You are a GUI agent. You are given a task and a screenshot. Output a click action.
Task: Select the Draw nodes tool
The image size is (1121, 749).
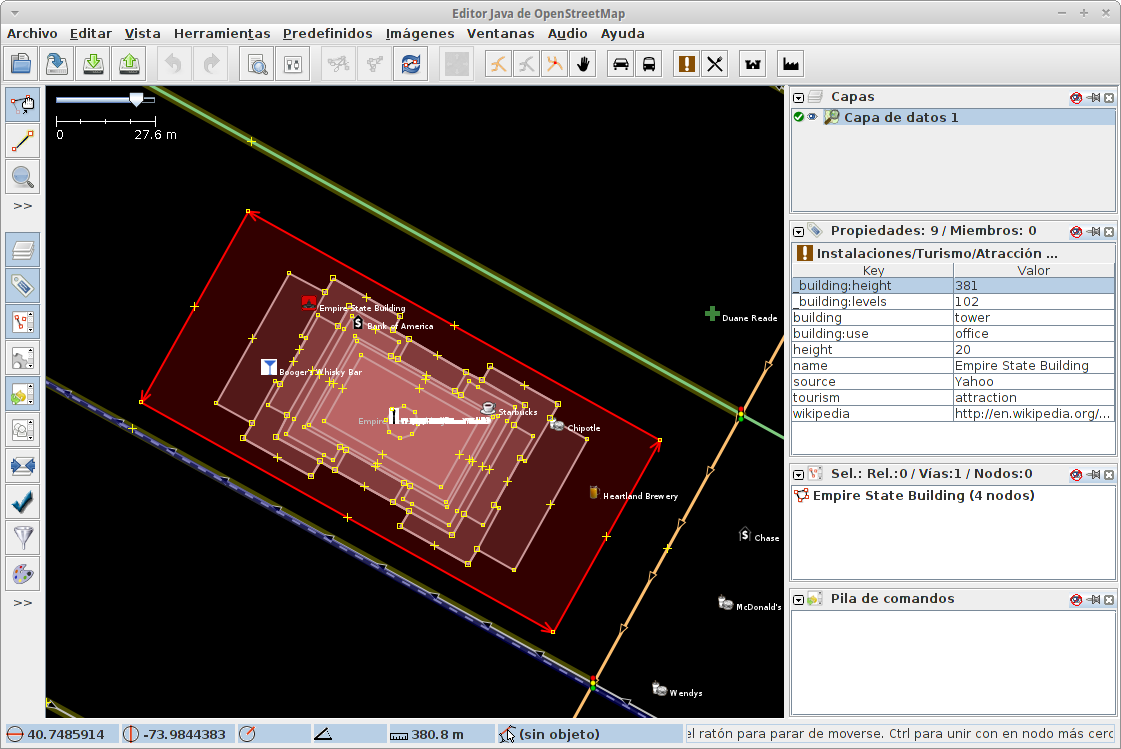23,140
